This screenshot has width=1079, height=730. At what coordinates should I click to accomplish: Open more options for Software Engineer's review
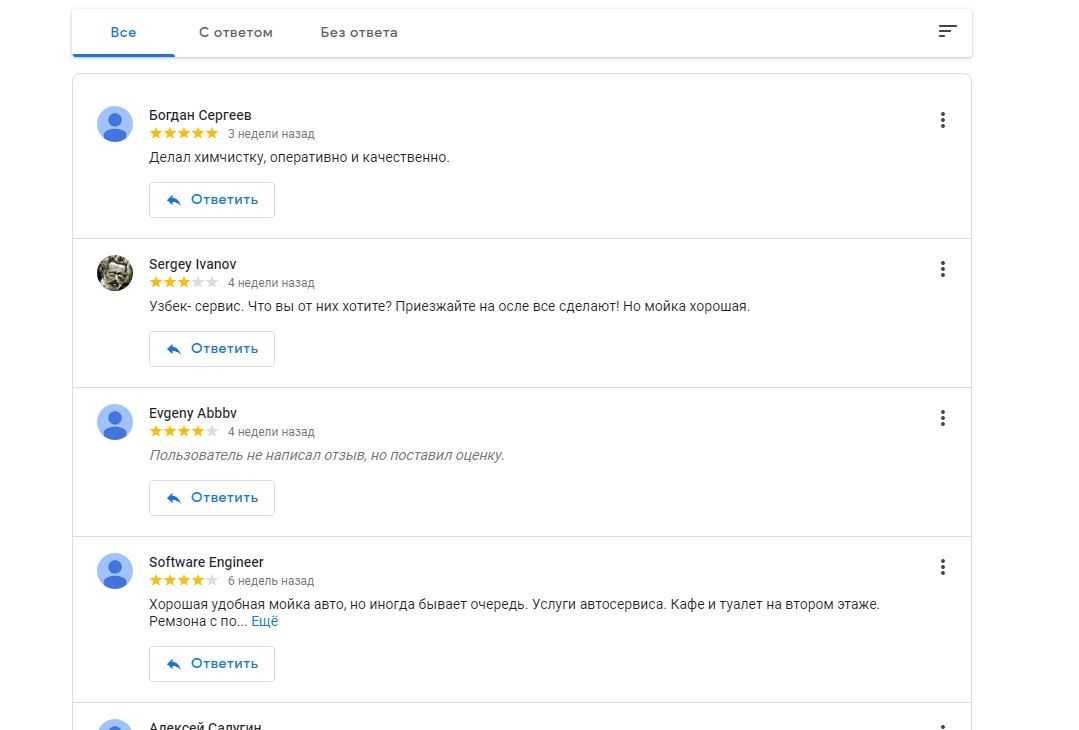pyautogui.click(x=942, y=567)
